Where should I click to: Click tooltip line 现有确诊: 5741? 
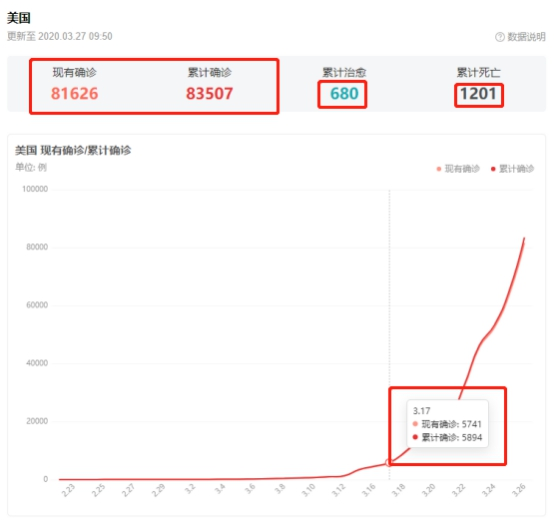point(447,424)
